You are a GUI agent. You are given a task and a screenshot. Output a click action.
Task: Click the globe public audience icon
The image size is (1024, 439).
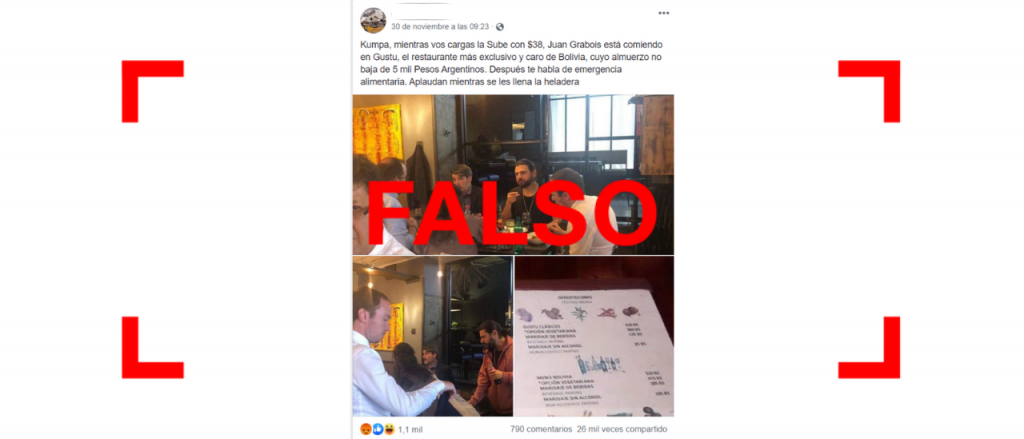[x=500, y=27]
